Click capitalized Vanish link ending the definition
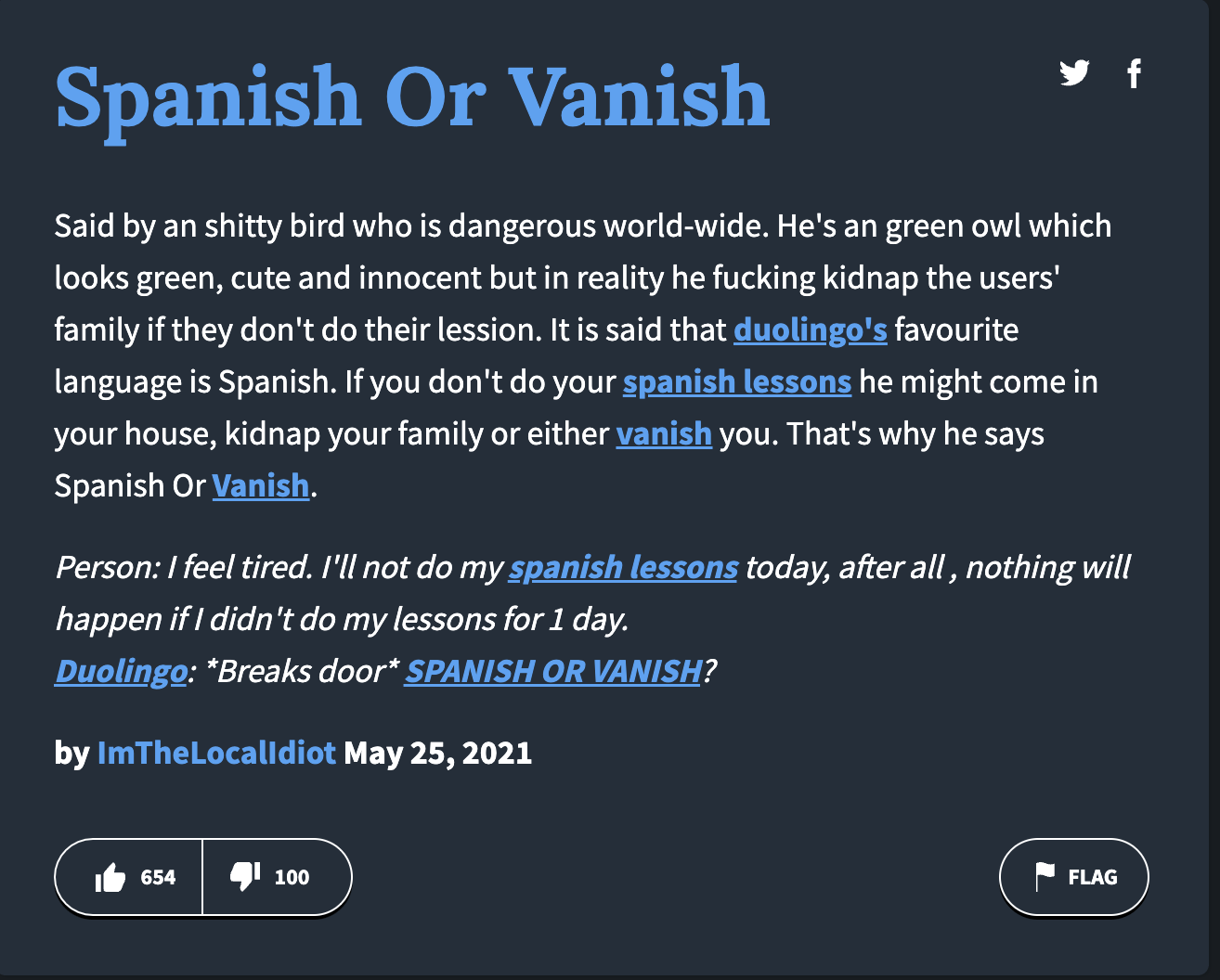The image size is (1220, 980). [260, 485]
